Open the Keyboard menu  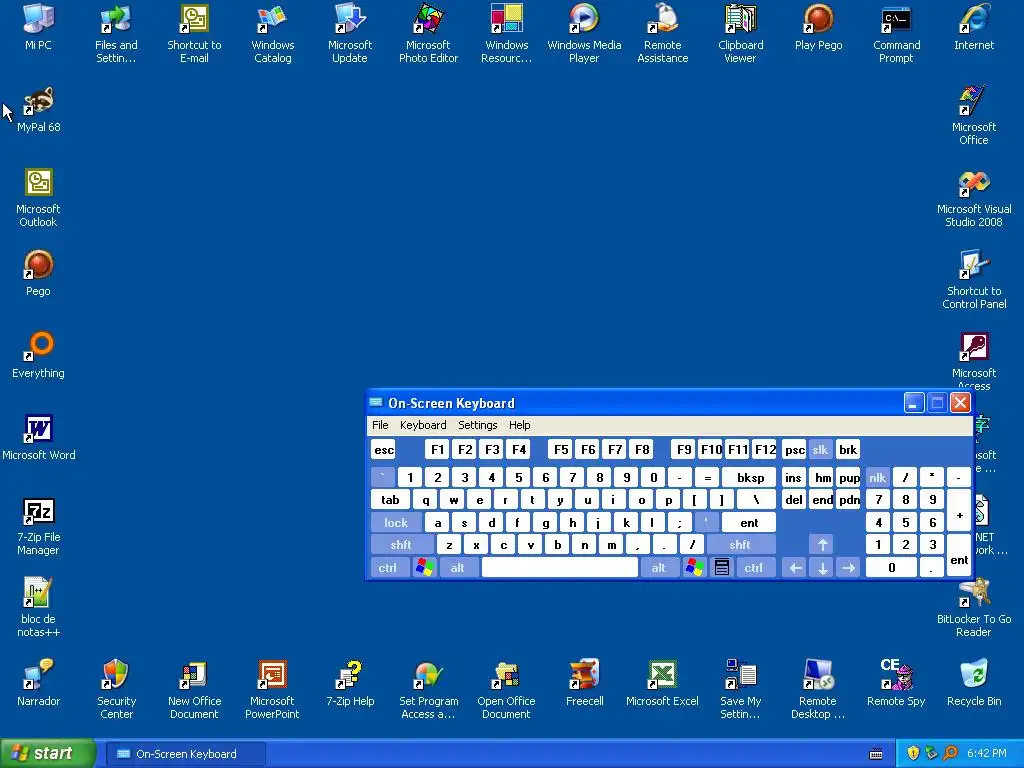click(x=423, y=425)
